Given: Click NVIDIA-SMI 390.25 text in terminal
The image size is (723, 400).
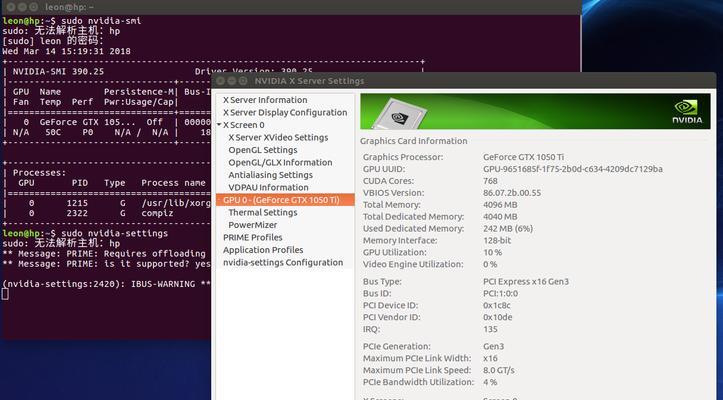Looking at the screenshot, I should pyautogui.click(x=58, y=72).
